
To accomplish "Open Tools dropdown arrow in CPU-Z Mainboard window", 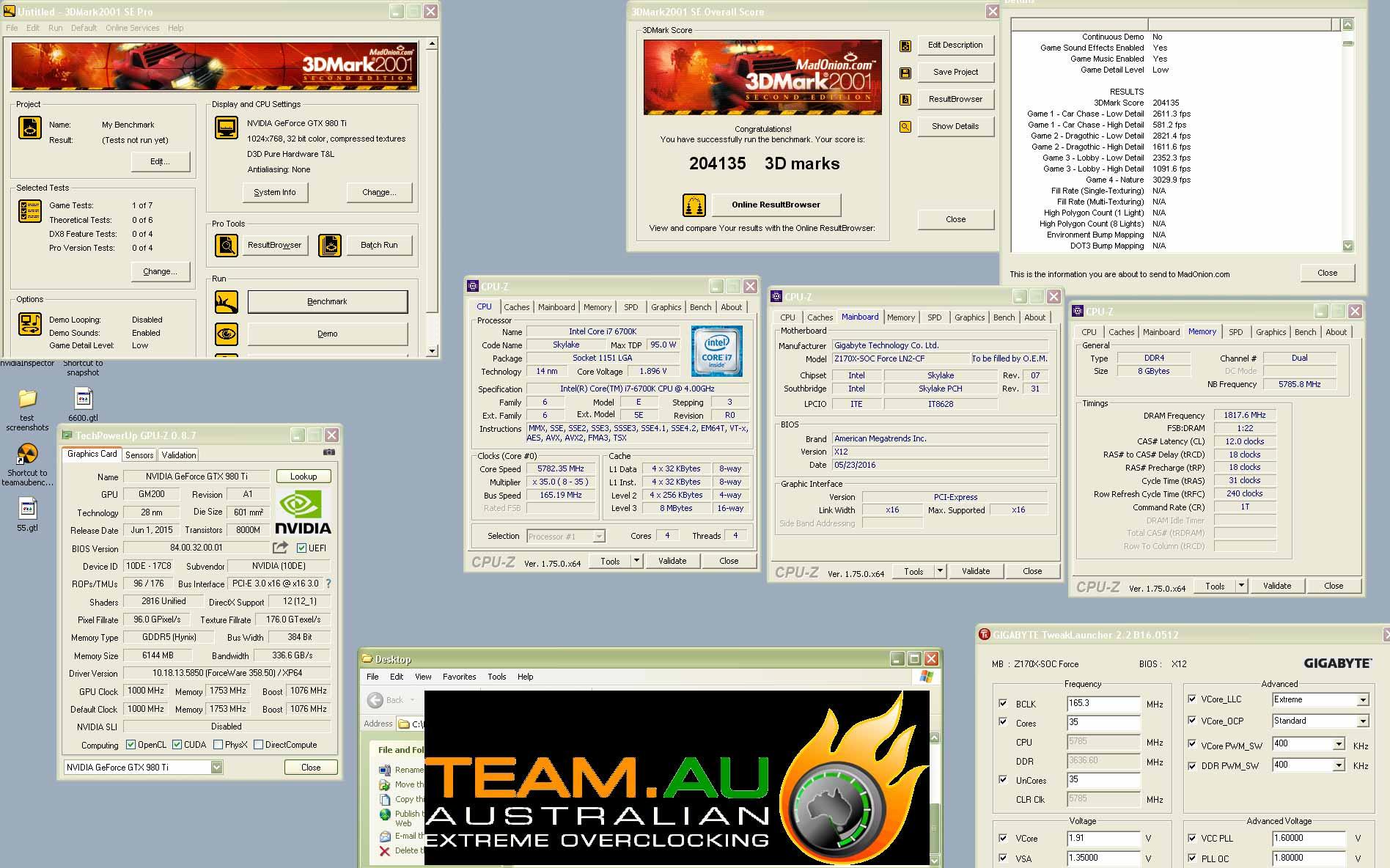I will pyautogui.click(x=940, y=571).
